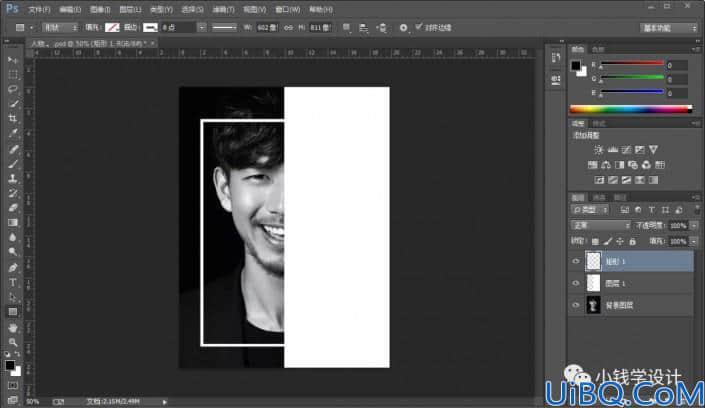Select the Rectangle shape tool

(x=13, y=312)
